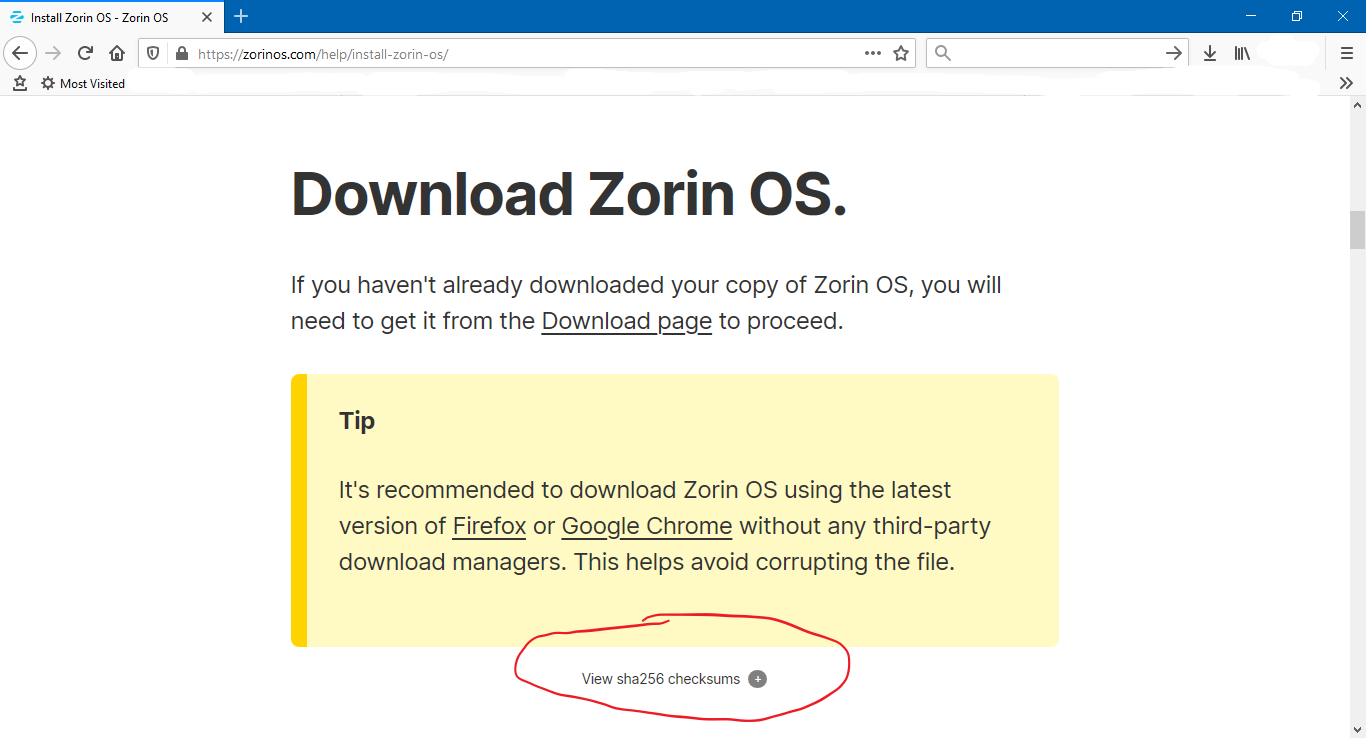Follow the Download page link
Image resolution: width=1366 pixels, height=738 pixels.
click(626, 321)
